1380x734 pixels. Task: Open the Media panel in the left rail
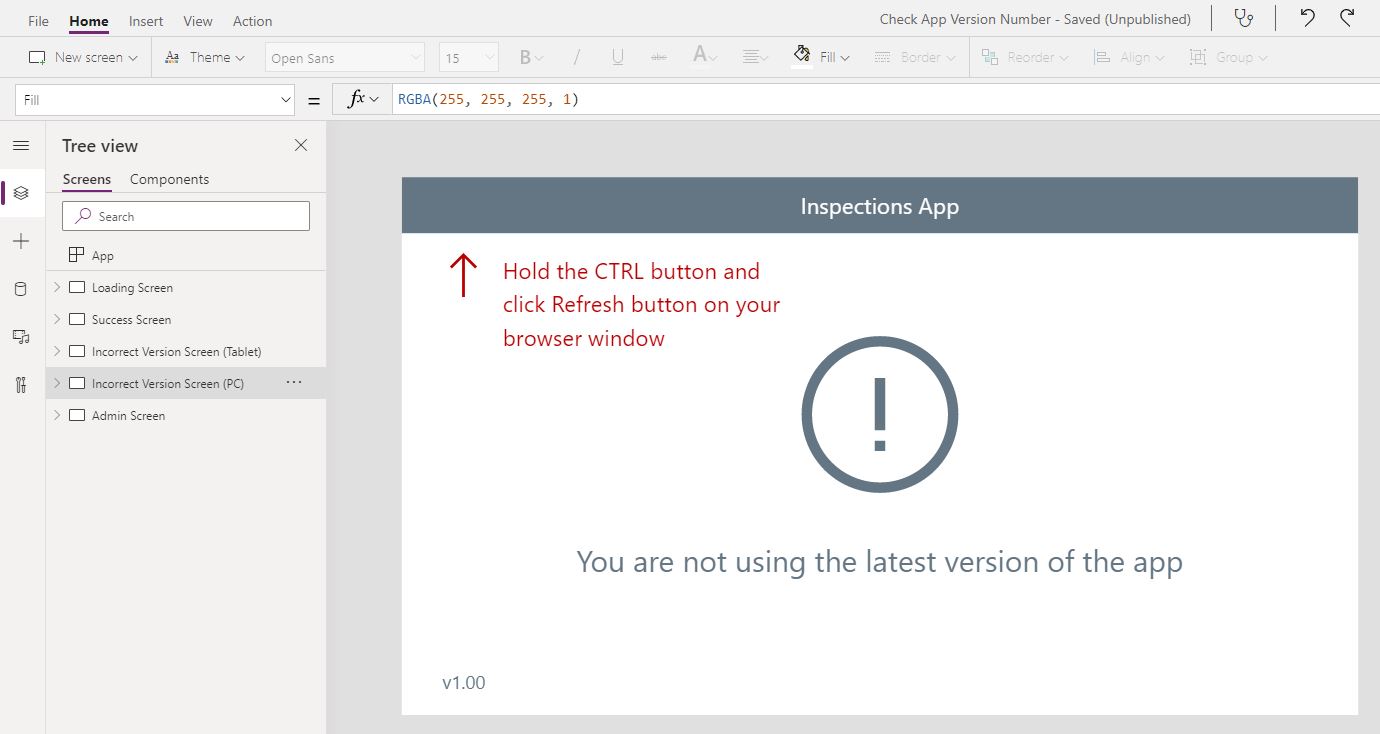point(21,337)
